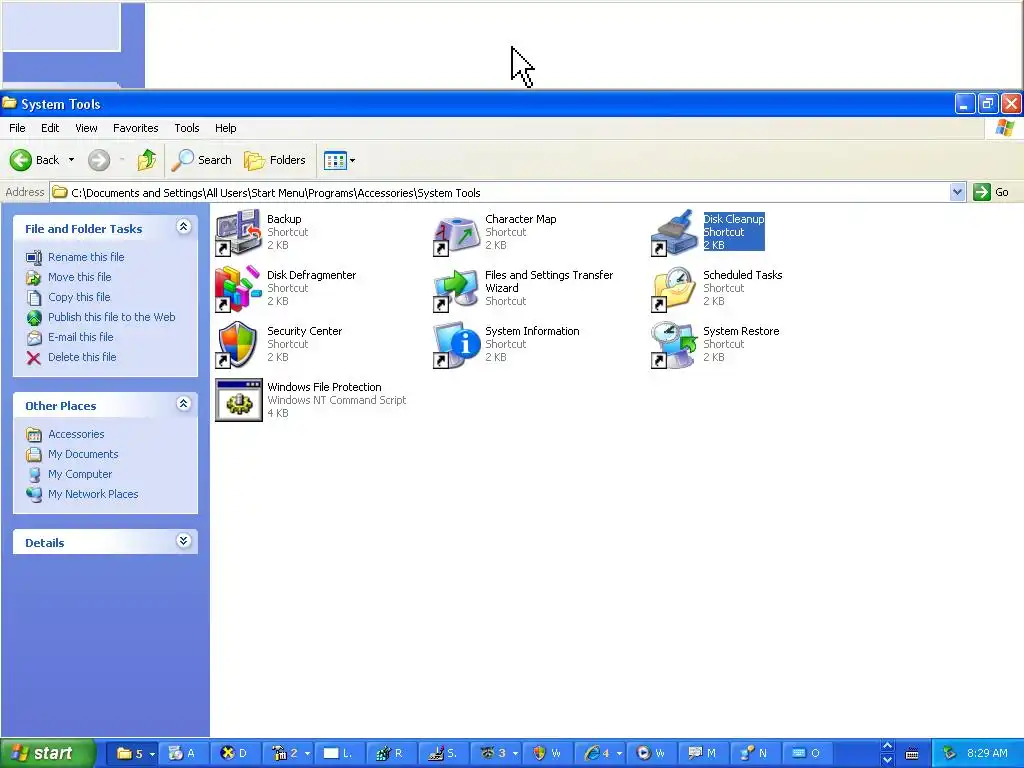Expand the Details panel
Screen dimensions: 1024x768
(x=184, y=541)
